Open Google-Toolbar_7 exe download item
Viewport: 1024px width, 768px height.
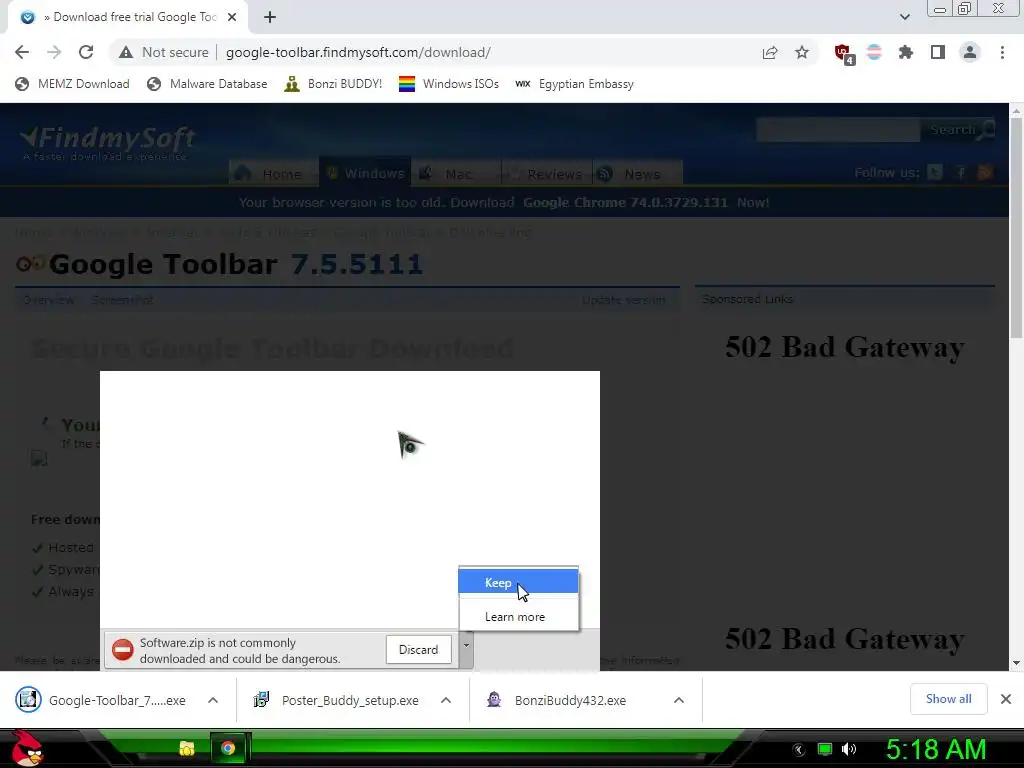coord(101,700)
